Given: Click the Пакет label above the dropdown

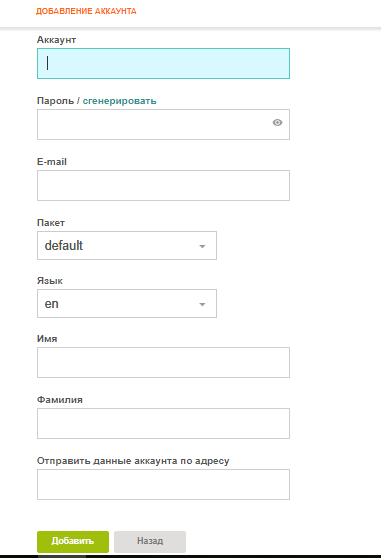Looking at the screenshot, I should (x=51, y=223).
